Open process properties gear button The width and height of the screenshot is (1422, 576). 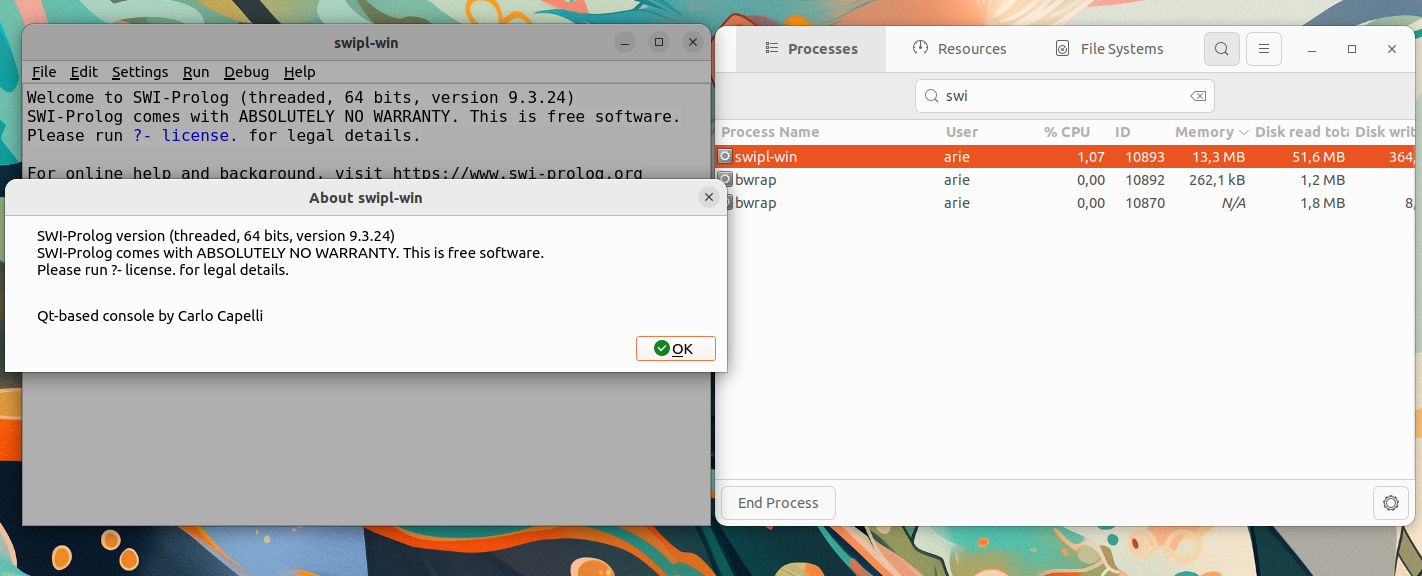coord(1390,503)
